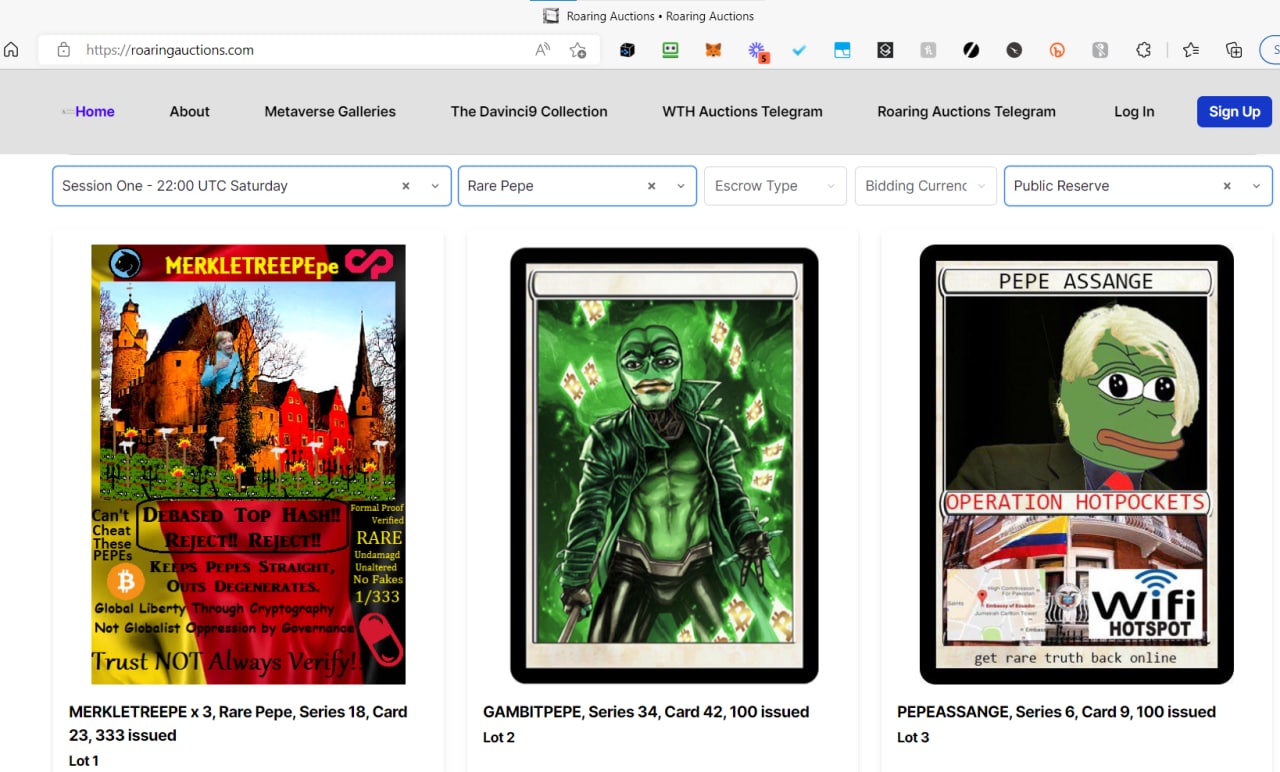Open WTH Auctions Telegram link
The image size is (1280, 772).
pyautogui.click(x=743, y=112)
